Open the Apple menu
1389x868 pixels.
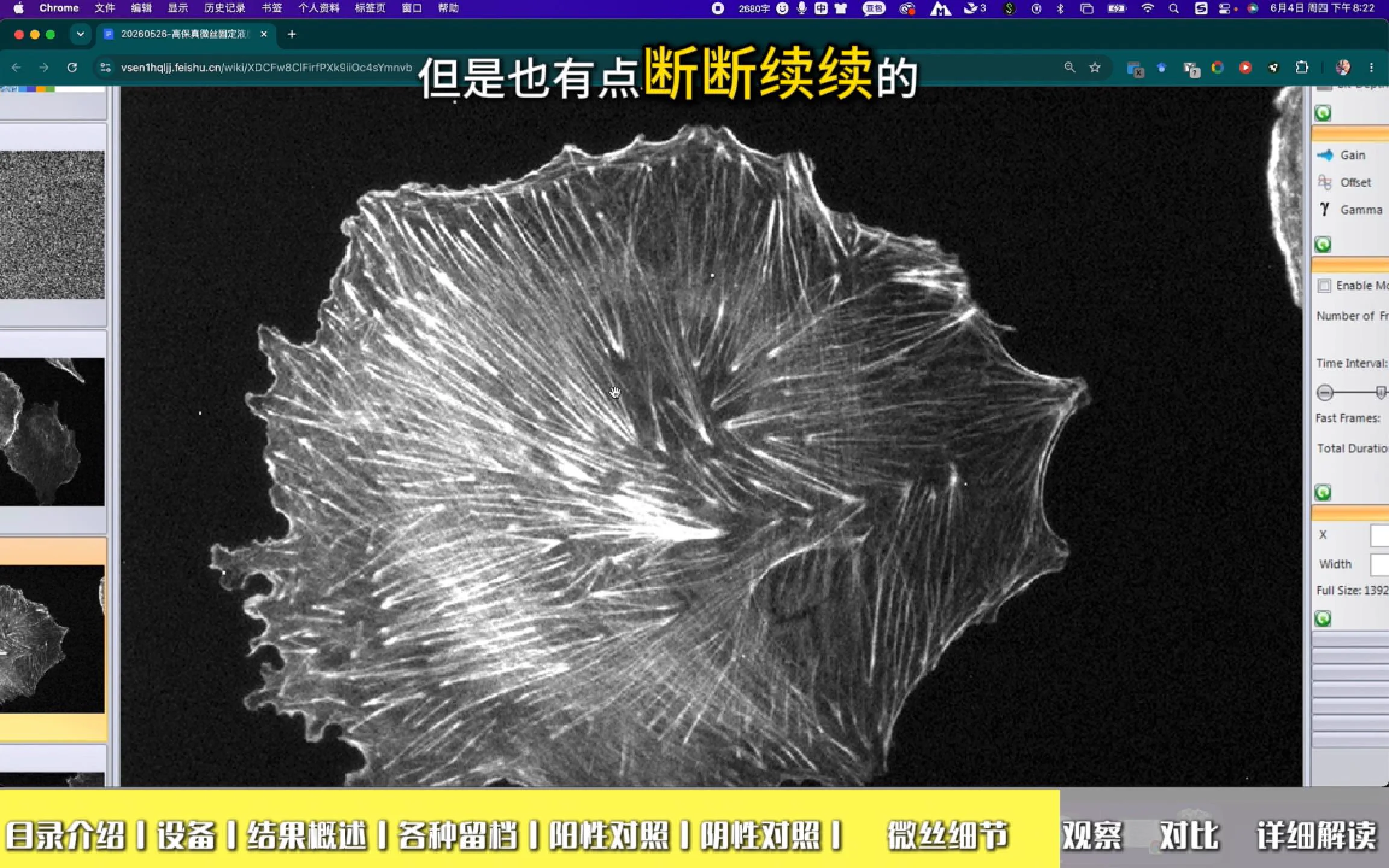click(18, 8)
